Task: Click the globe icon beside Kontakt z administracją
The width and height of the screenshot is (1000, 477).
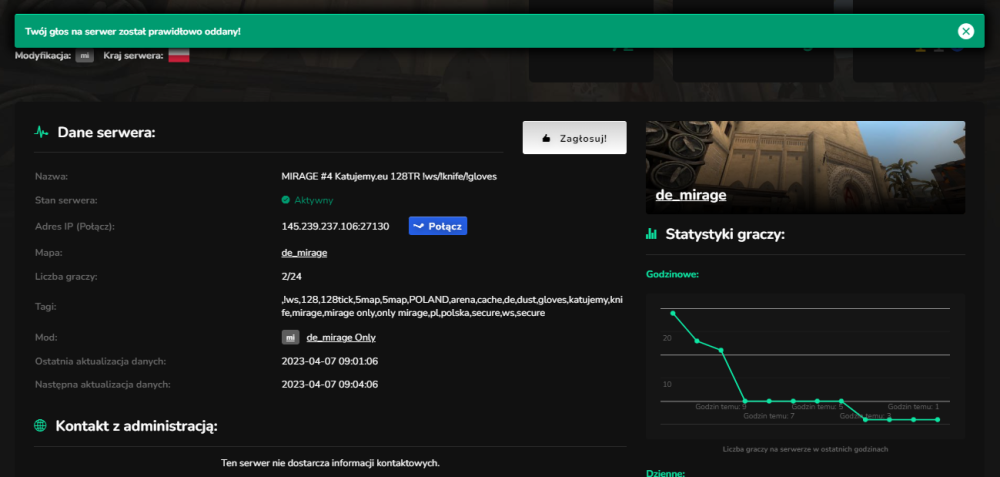Action: 40,426
